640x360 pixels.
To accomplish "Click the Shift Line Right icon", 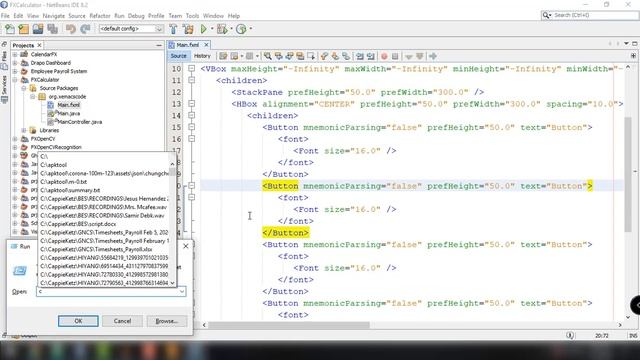I will [371, 56].
